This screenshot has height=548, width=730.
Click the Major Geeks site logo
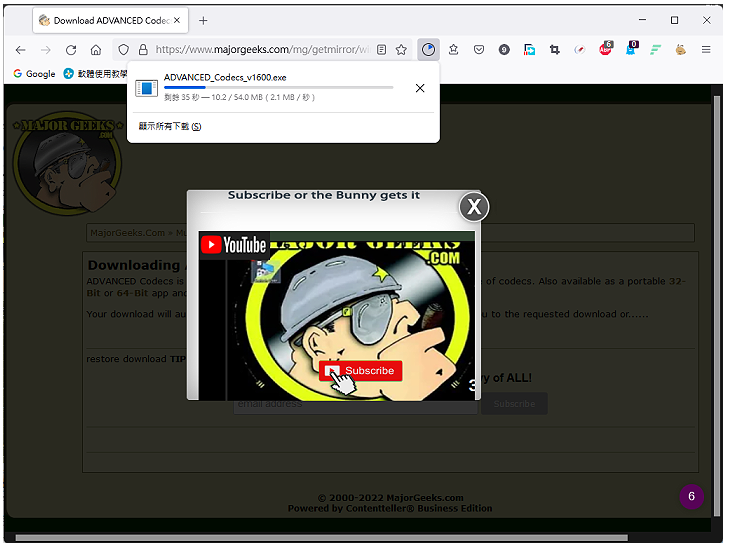pyautogui.click(x=68, y=163)
